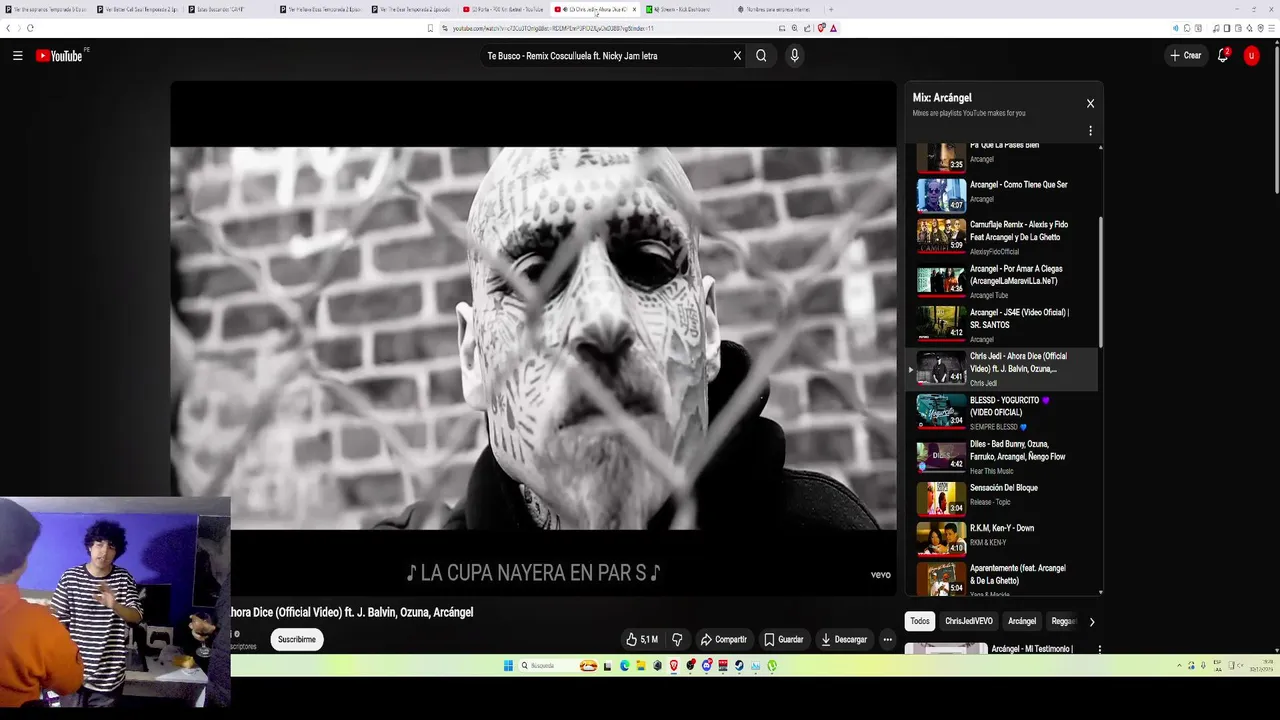Select the Arcángel filter chip
The width and height of the screenshot is (1280, 720).
pos(1022,621)
